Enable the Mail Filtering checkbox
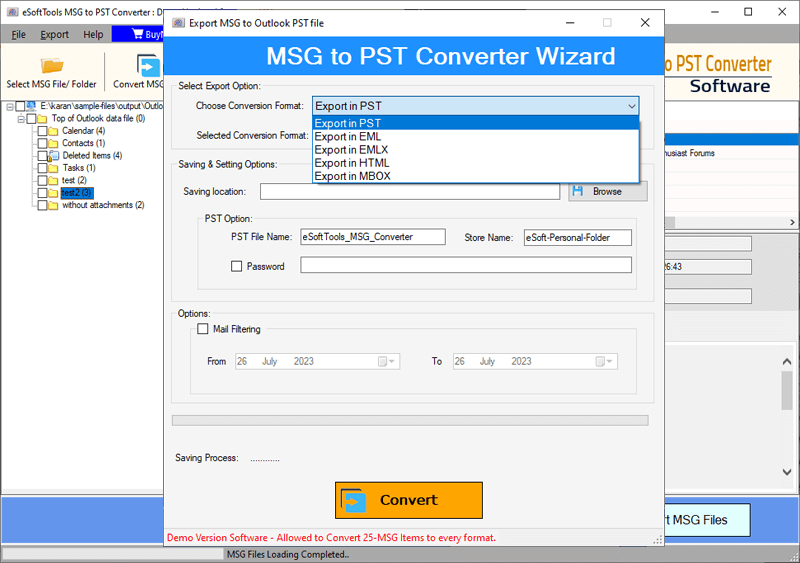This screenshot has width=800, height=563. (203, 329)
